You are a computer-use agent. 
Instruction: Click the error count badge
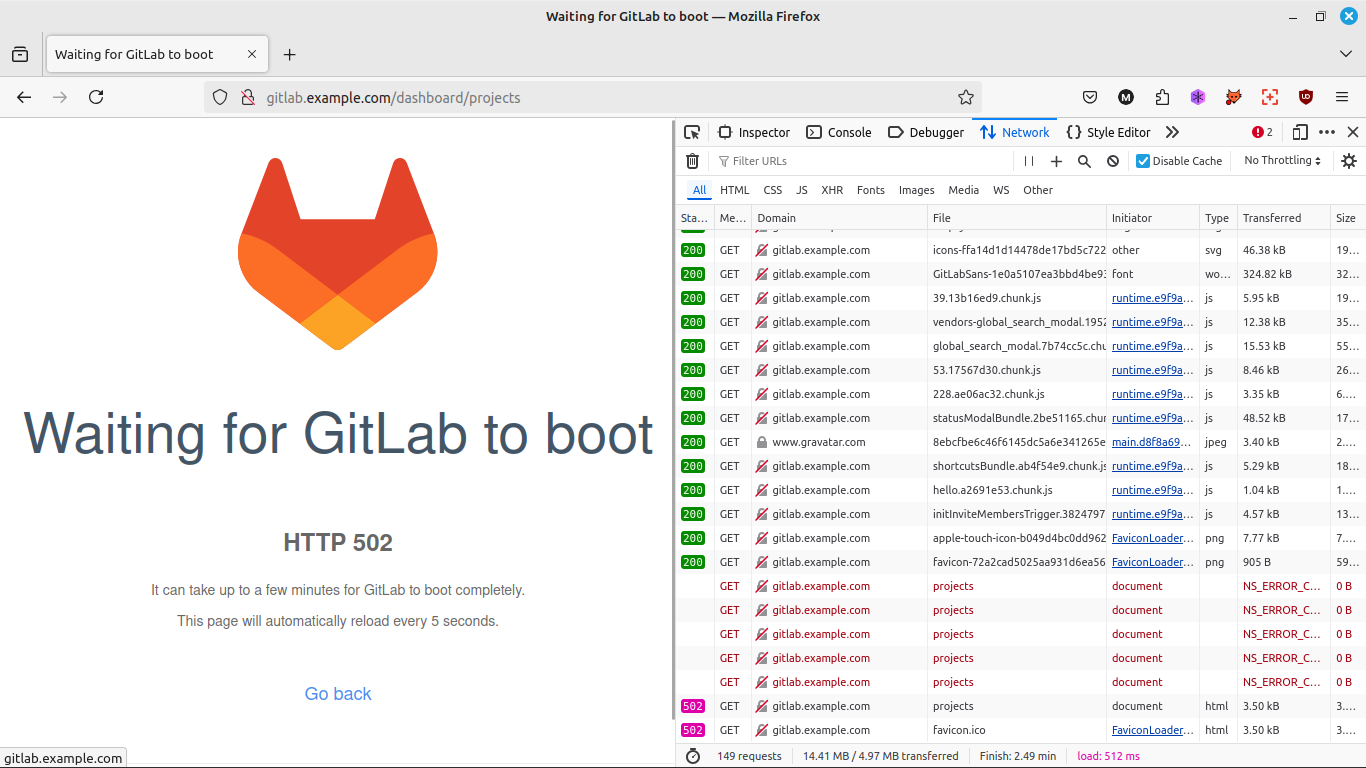[x=1262, y=132]
